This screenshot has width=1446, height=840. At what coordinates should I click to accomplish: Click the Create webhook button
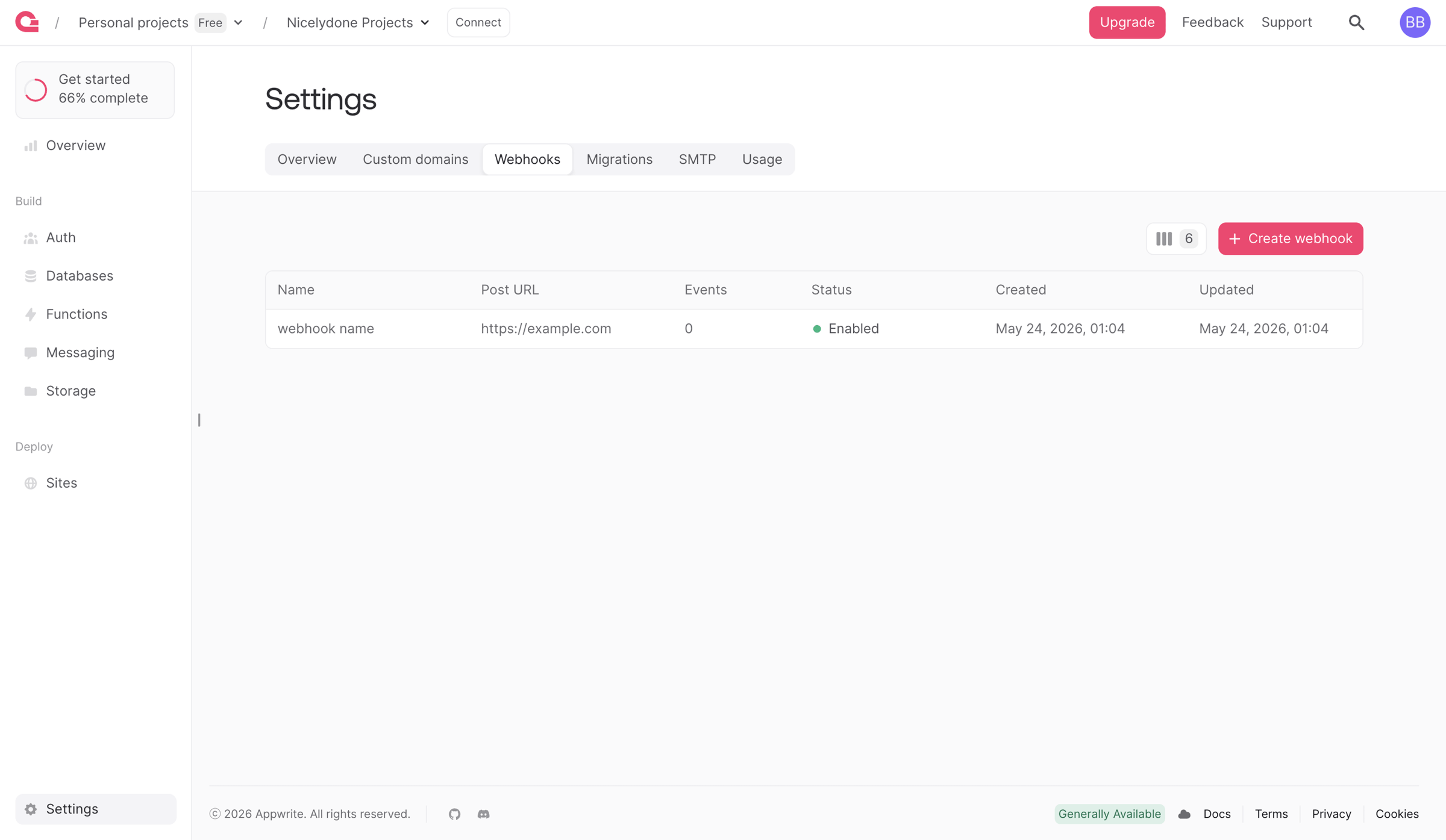[x=1290, y=238]
